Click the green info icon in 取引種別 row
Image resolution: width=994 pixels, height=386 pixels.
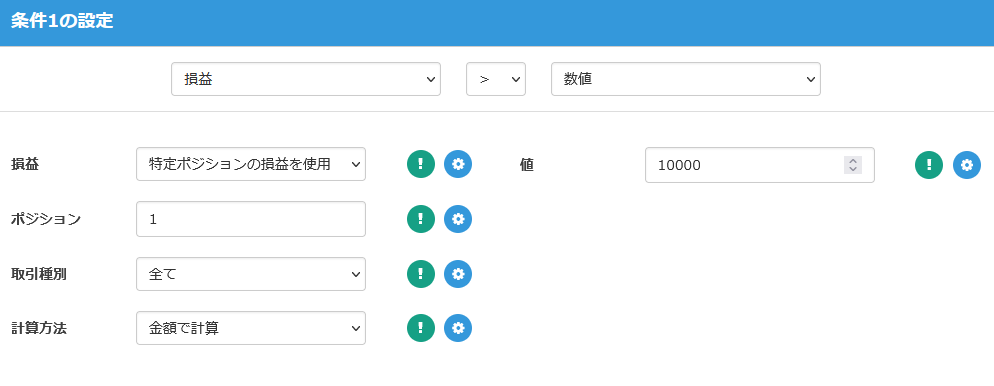tap(421, 274)
